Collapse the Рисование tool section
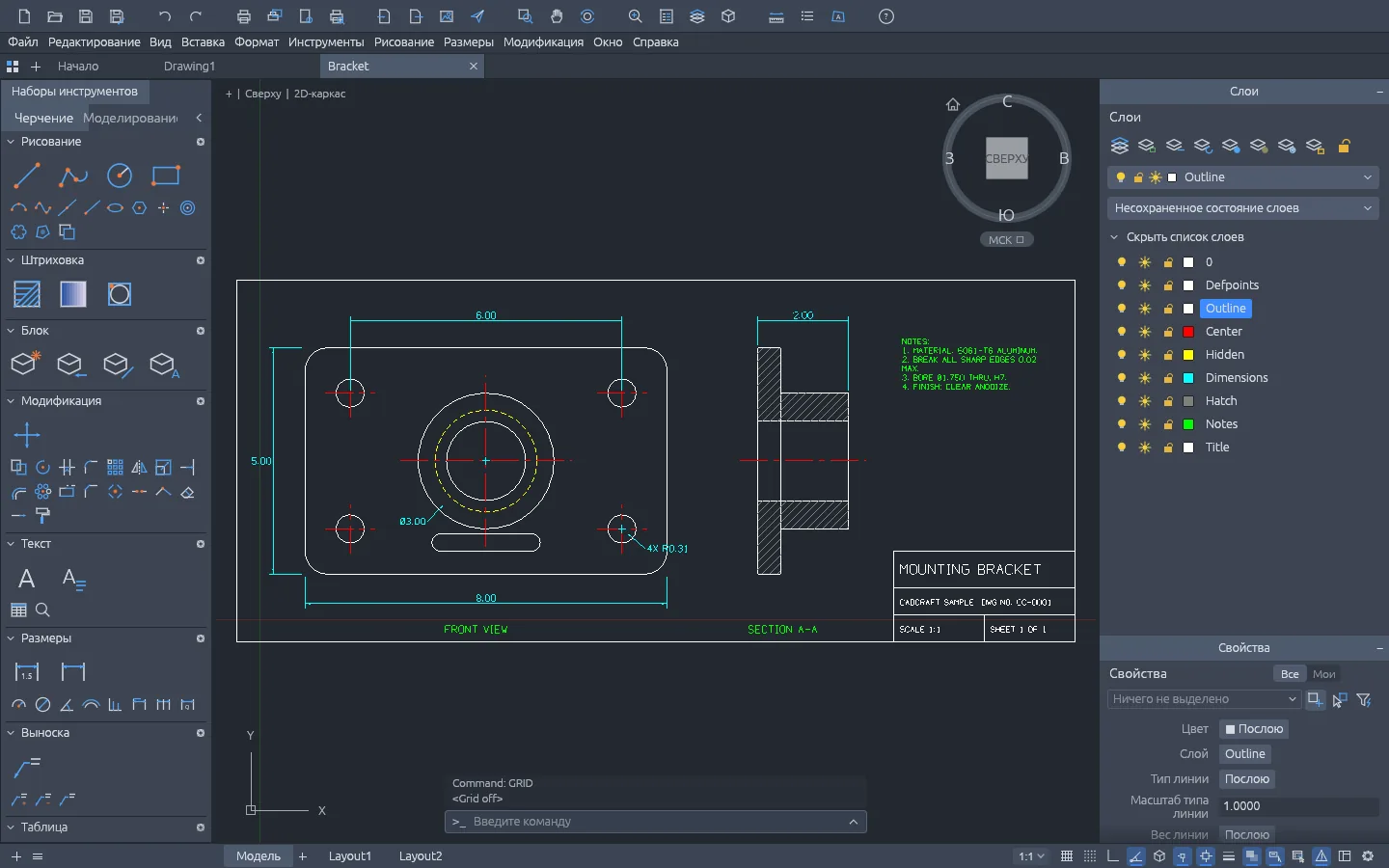1389x868 pixels. click(12, 142)
